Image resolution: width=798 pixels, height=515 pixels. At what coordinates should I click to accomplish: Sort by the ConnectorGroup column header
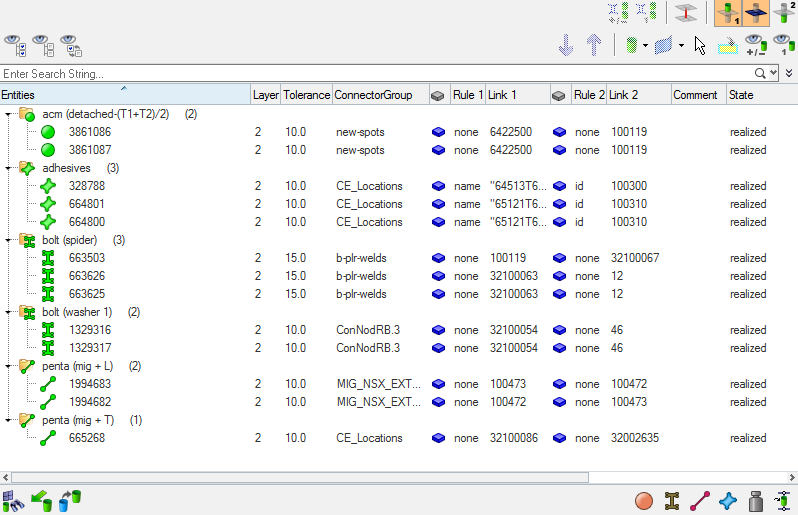373,95
